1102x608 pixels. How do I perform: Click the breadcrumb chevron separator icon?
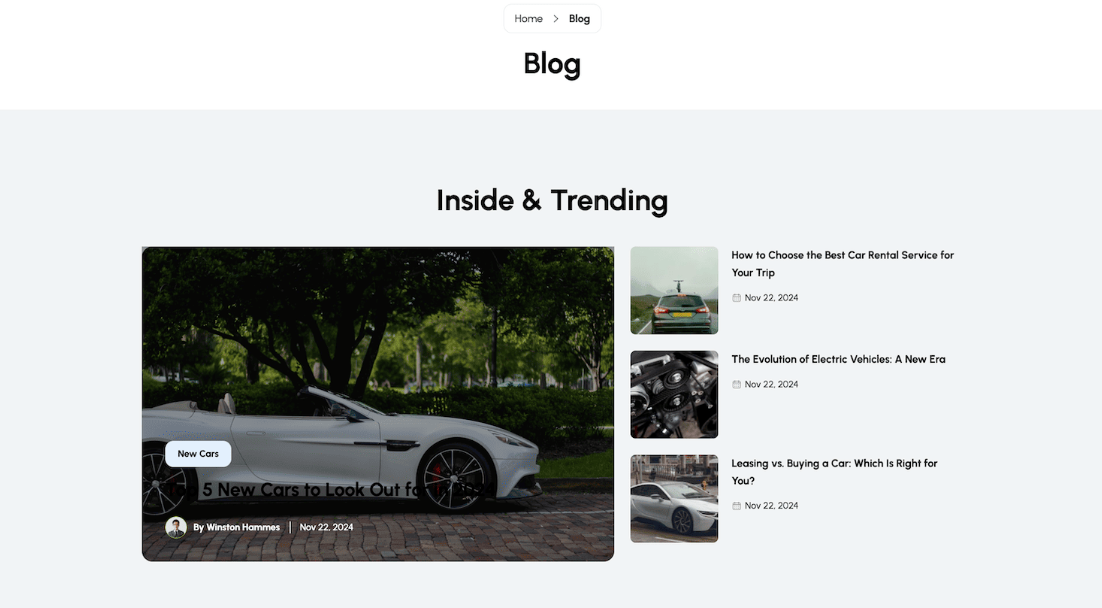pyautogui.click(x=555, y=19)
